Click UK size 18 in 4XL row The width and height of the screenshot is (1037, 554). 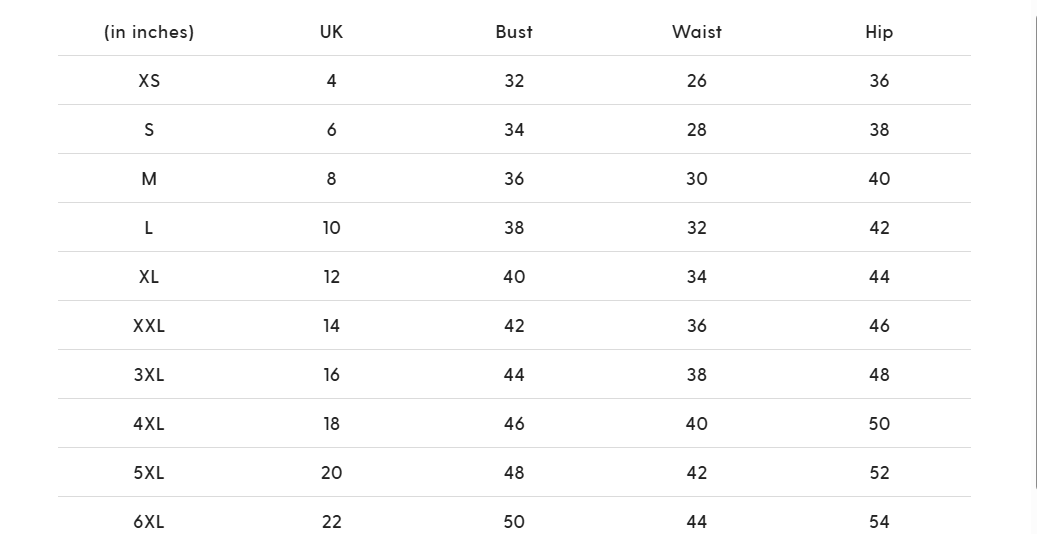tap(331, 424)
